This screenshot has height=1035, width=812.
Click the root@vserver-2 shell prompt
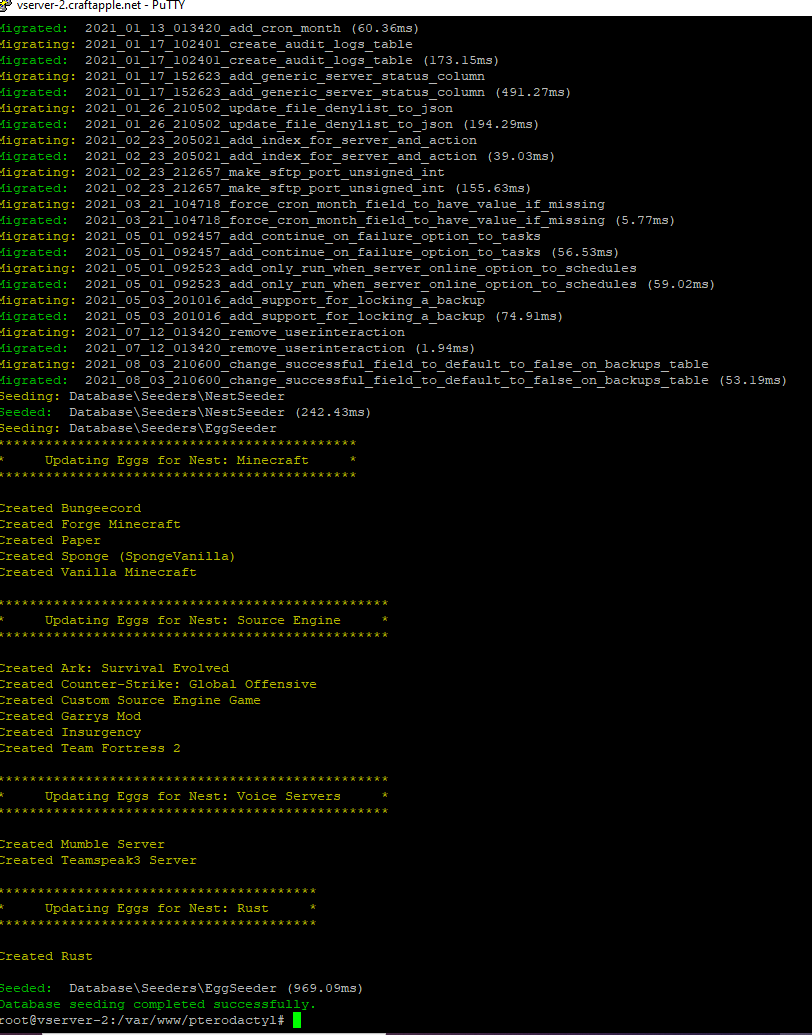(x=142, y=1020)
